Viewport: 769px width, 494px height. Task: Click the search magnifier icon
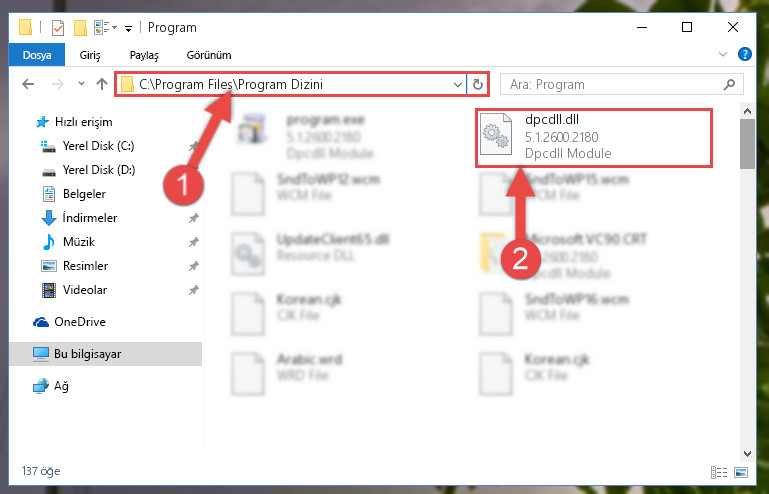point(729,84)
